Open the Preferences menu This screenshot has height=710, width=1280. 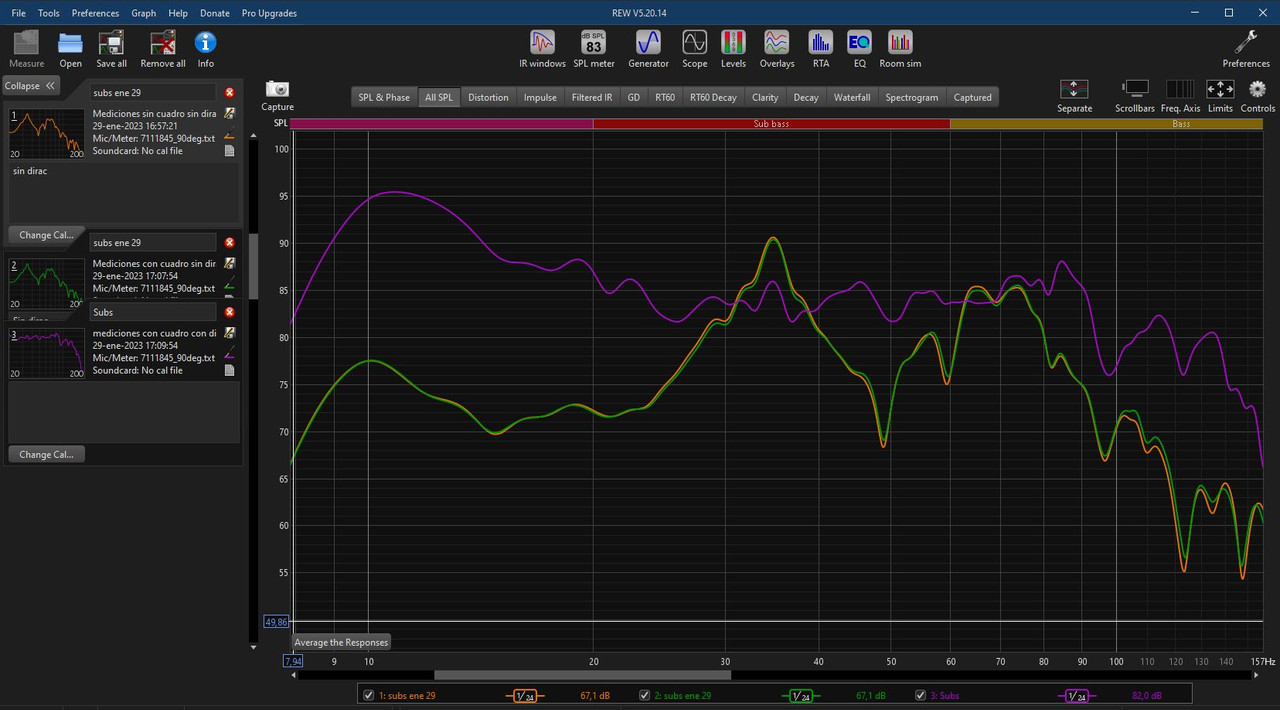[95, 13]
